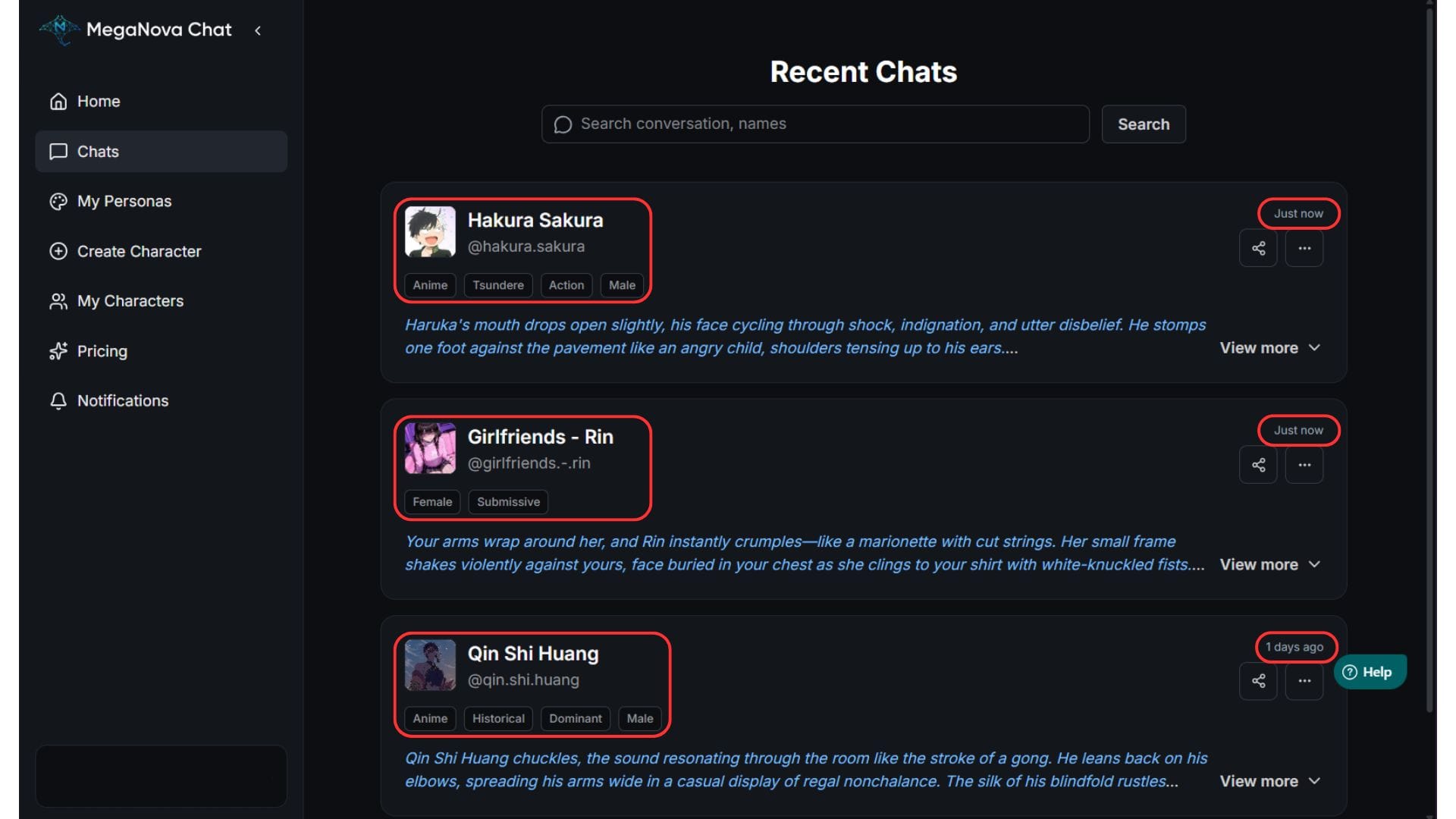This screenshot has width=1456, height=819.
Task: Share the Qin Shi Huang chat
Action: coord(1258,681)
